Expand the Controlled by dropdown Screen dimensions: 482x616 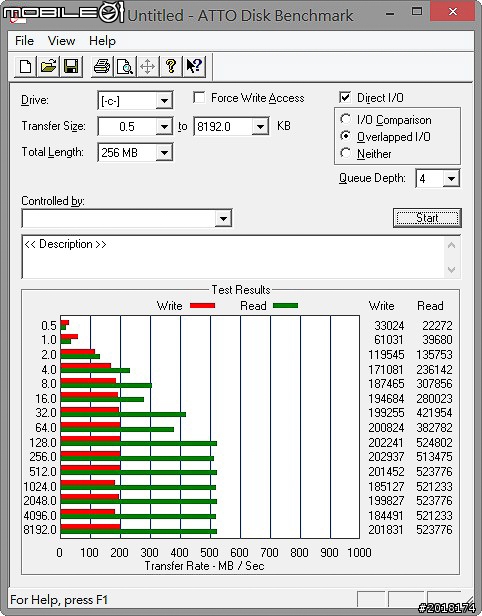[x=223, y=218]
